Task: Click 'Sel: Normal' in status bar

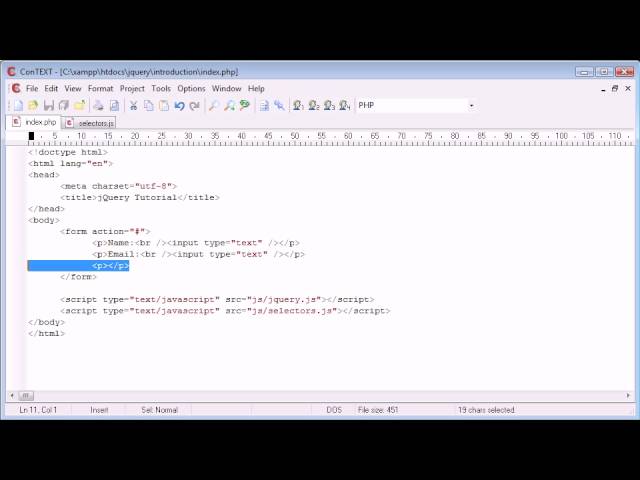Action: click(159, 410)
